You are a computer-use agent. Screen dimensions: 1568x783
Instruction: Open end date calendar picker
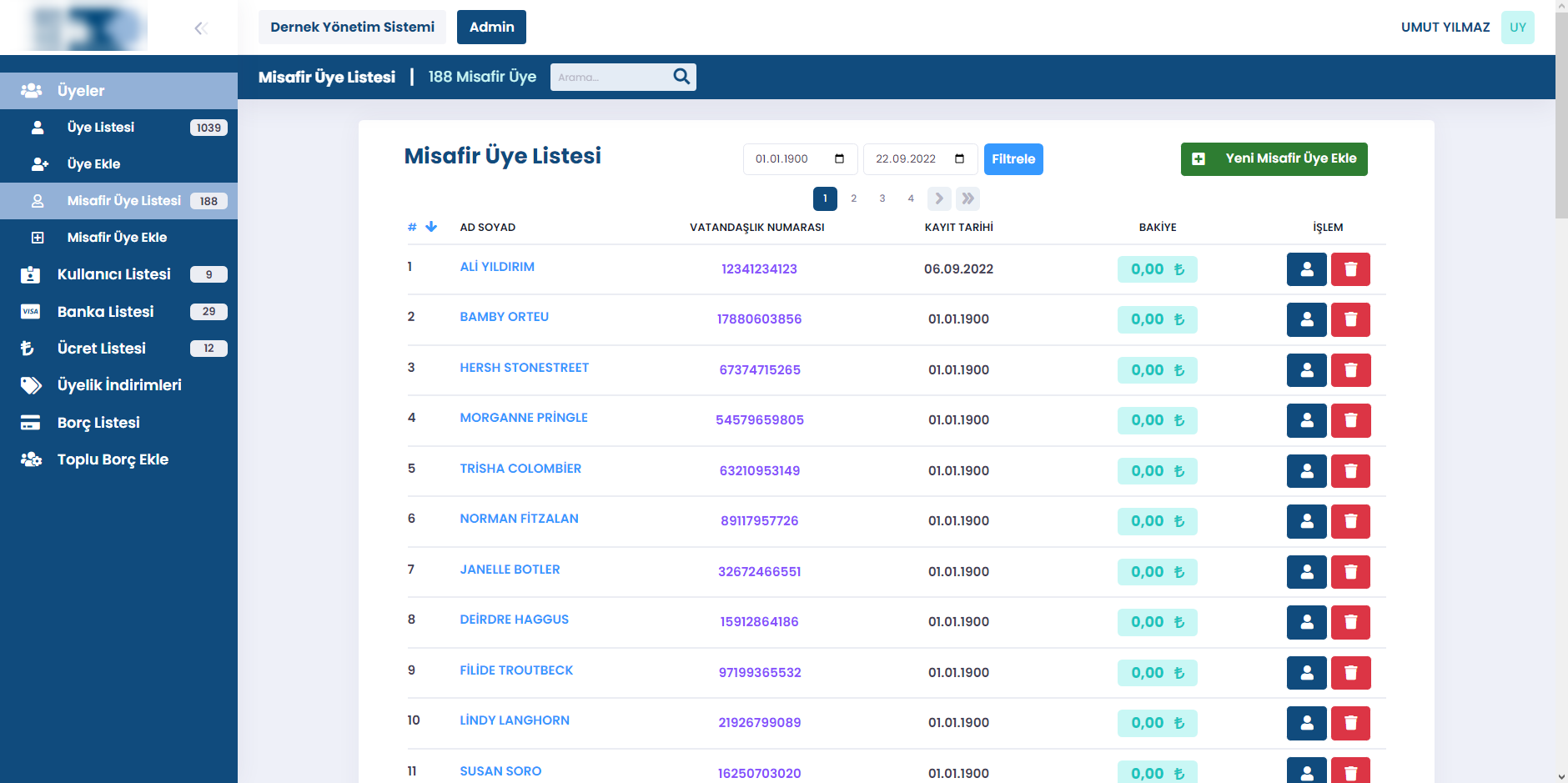coord(959,159)
